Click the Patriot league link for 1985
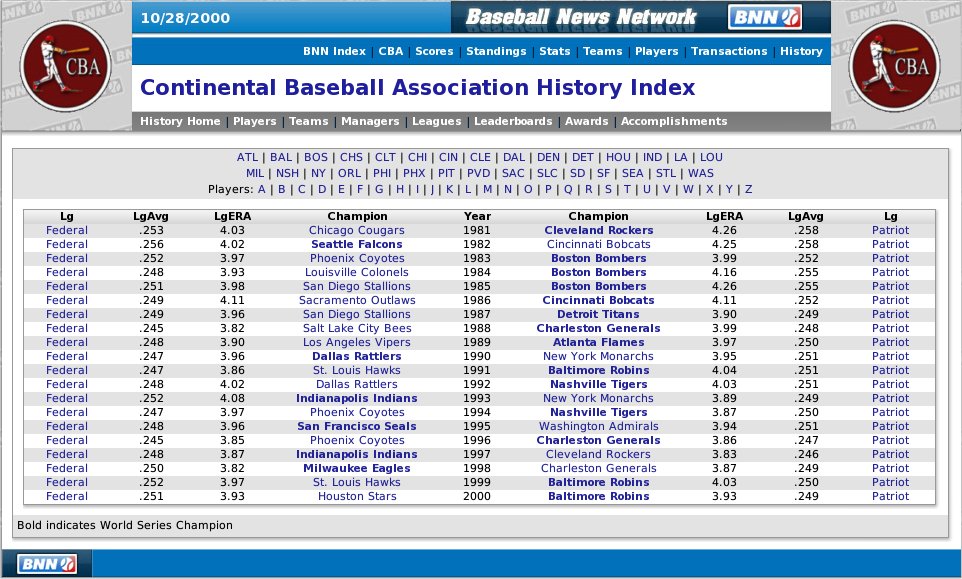962x579 pixels. pos(890,286)
